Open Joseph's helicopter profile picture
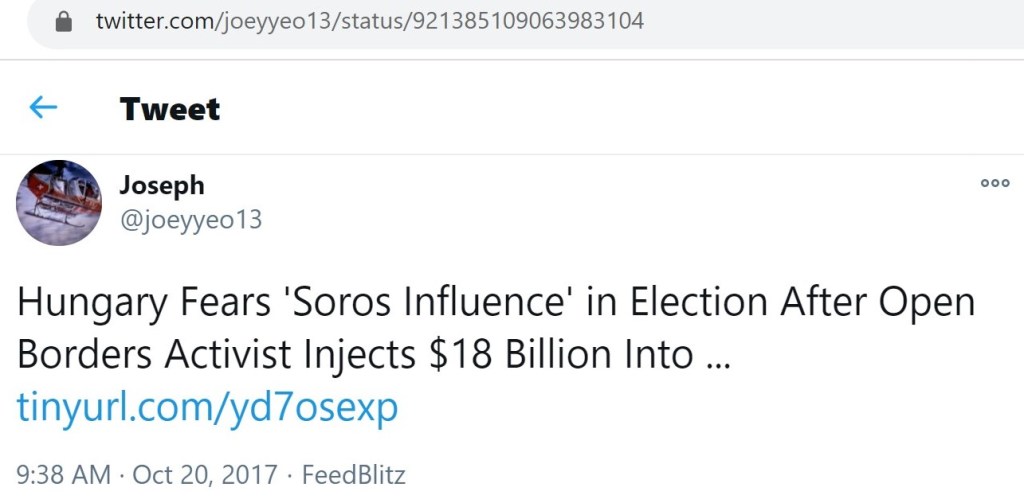The width and height of the screenshot is (1024, 499). (59, 203)
